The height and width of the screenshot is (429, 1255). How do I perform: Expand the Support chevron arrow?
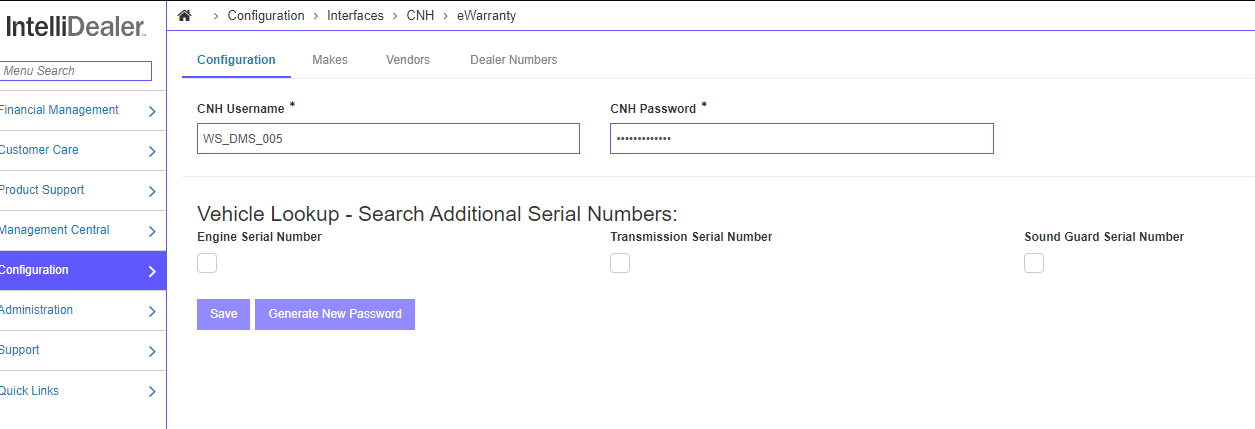(x=152, y=351)
